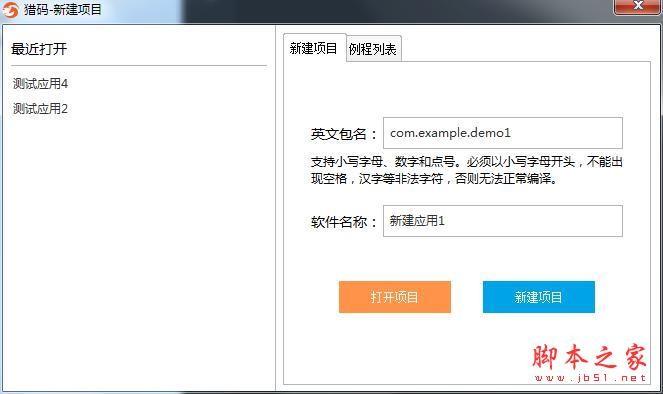
Task: Click the 软件名称 label
Action: 344,222
